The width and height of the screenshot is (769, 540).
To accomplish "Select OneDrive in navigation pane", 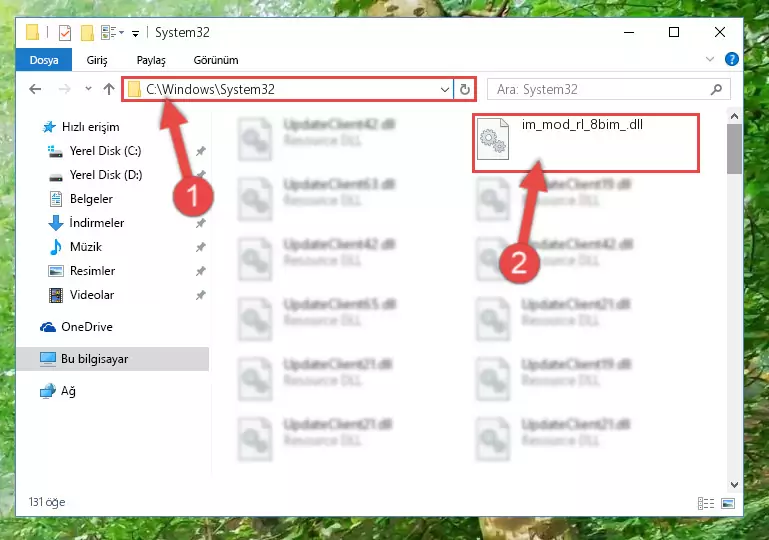I will tap(87, 327).
